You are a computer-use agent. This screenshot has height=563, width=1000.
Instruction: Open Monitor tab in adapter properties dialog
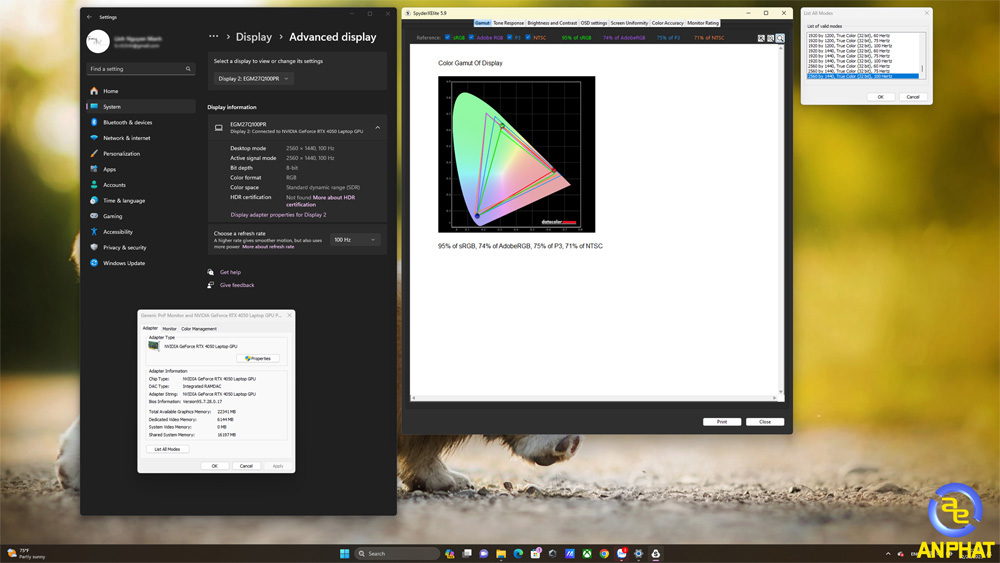pyautogui.click(x=170, y=329)
